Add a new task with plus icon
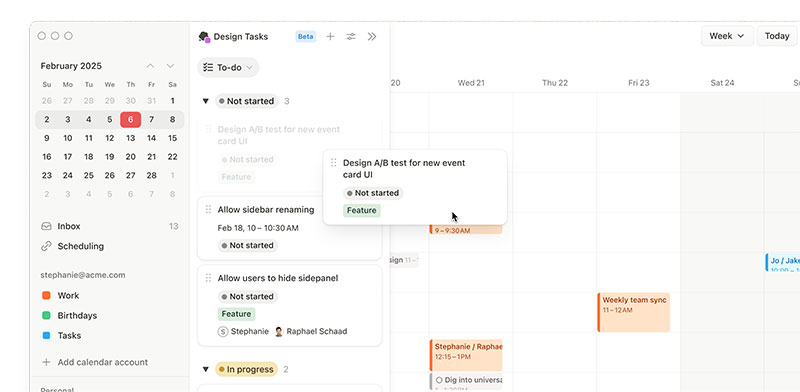800x392 pixels. pyautogui.click(x=330, y=36)
